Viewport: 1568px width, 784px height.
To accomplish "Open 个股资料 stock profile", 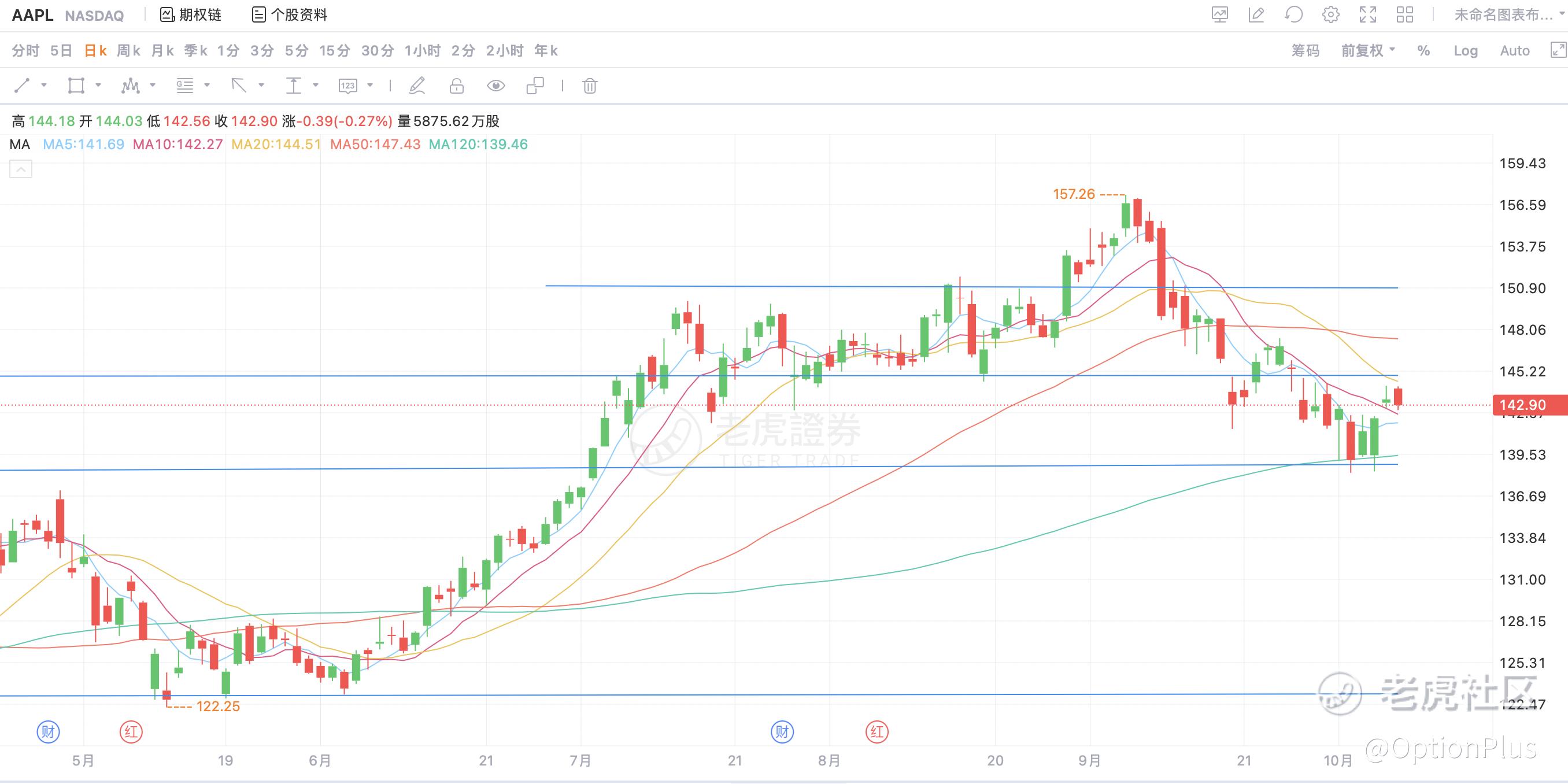I will pos(290,14).
